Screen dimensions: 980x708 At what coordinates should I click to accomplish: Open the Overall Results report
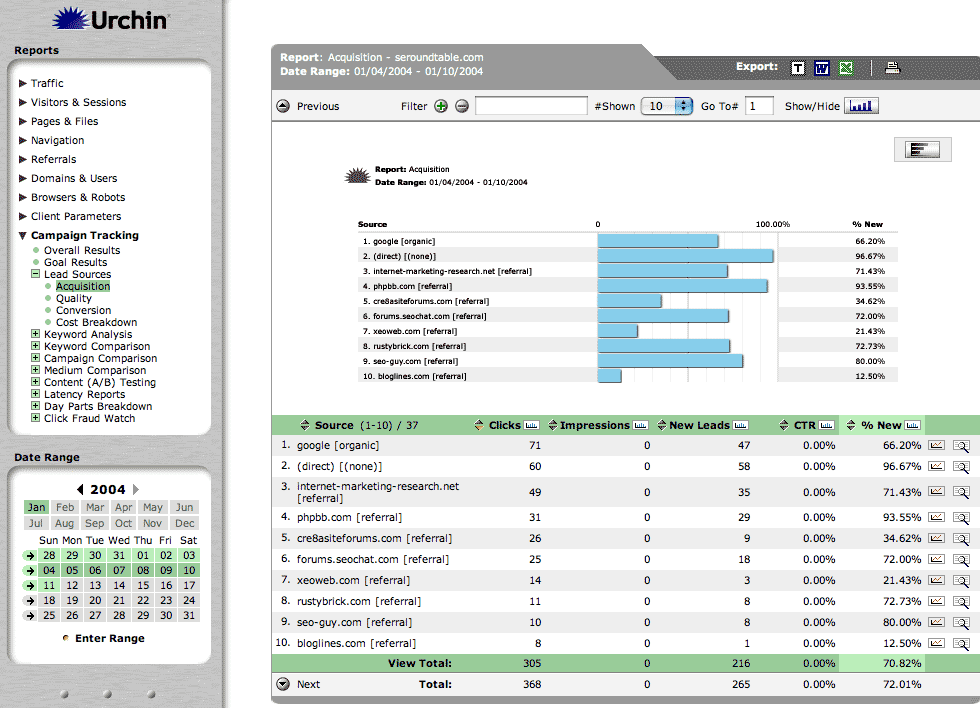pos(82,250)
